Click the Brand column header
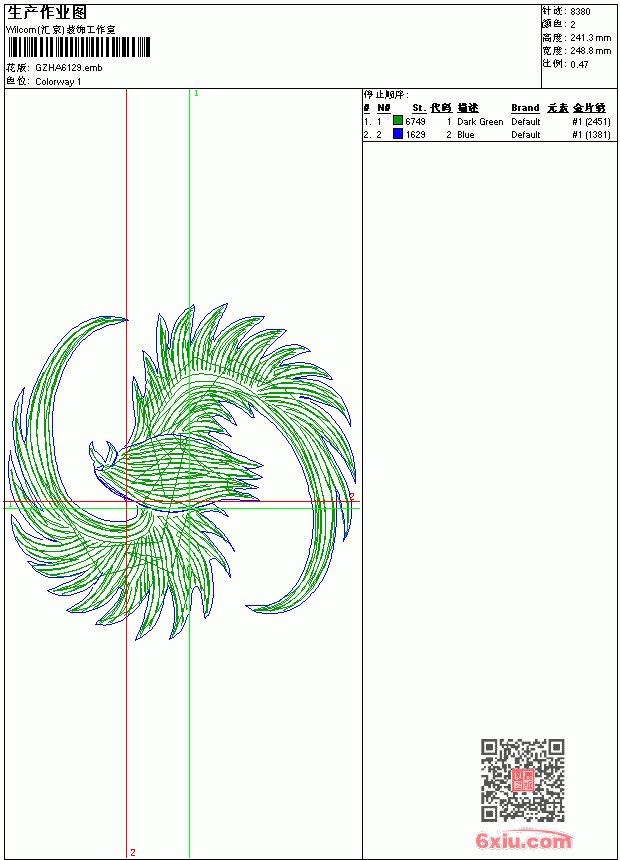This screenshot has height=860, width=620. (525, 108)
